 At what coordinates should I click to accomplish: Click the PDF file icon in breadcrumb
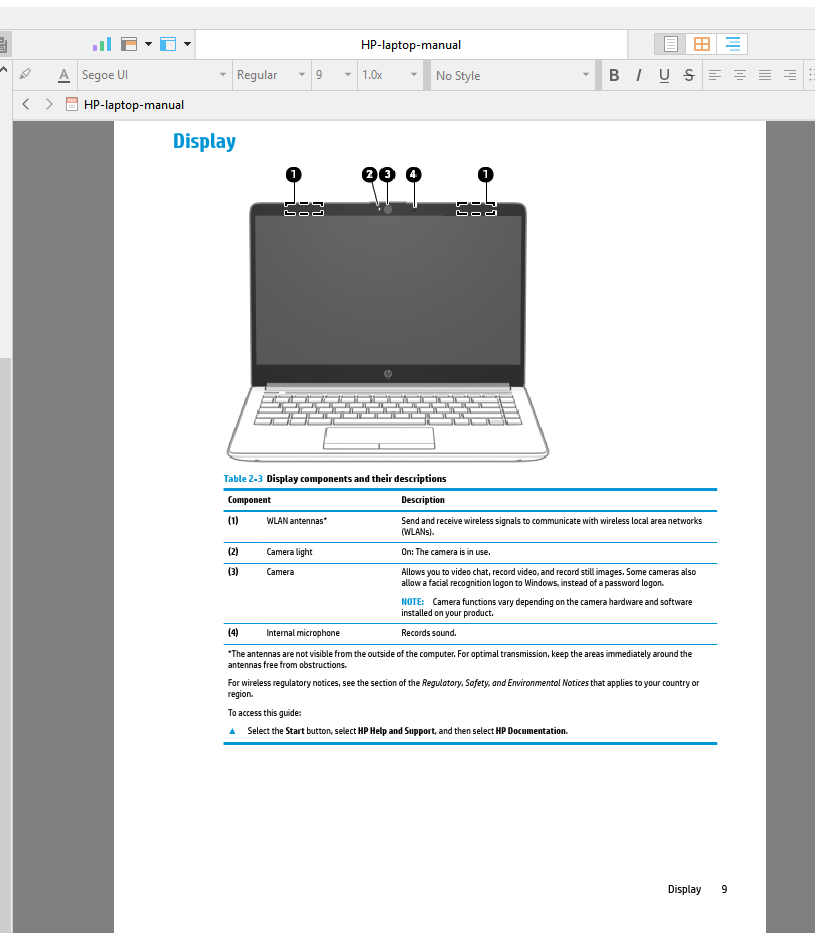click(71, 104)
